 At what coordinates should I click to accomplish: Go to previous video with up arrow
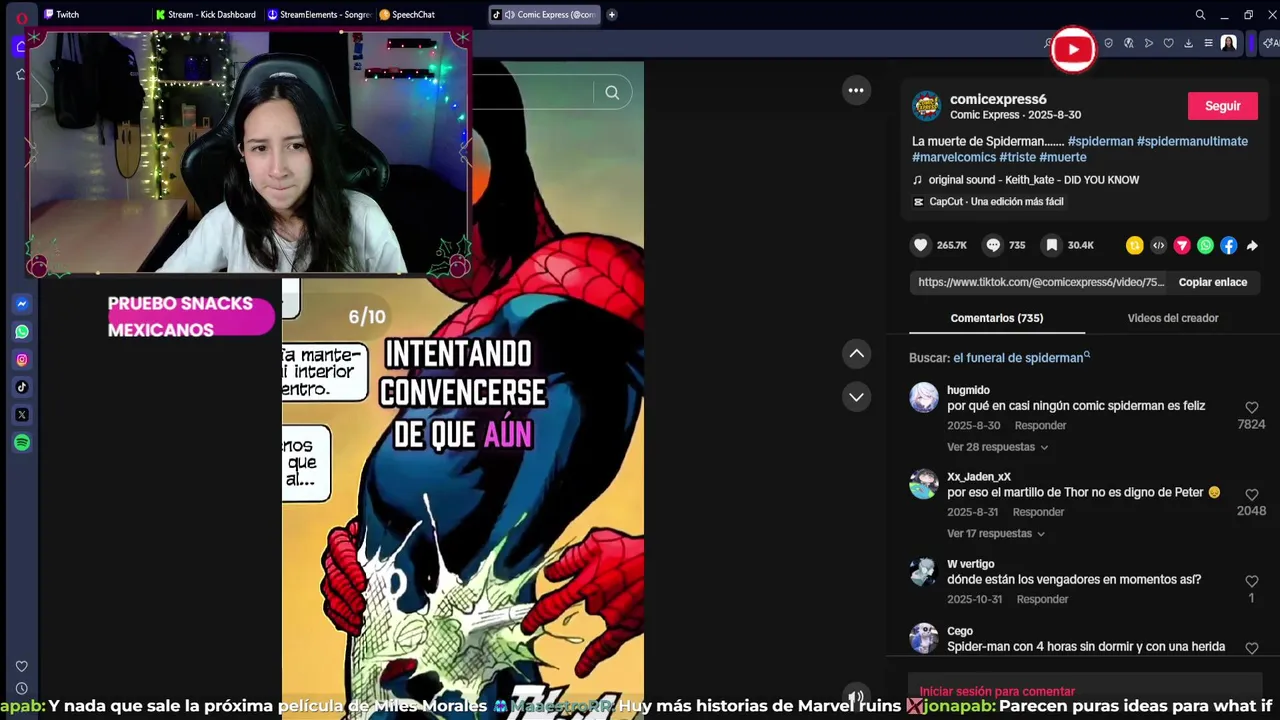pos(857,353)
